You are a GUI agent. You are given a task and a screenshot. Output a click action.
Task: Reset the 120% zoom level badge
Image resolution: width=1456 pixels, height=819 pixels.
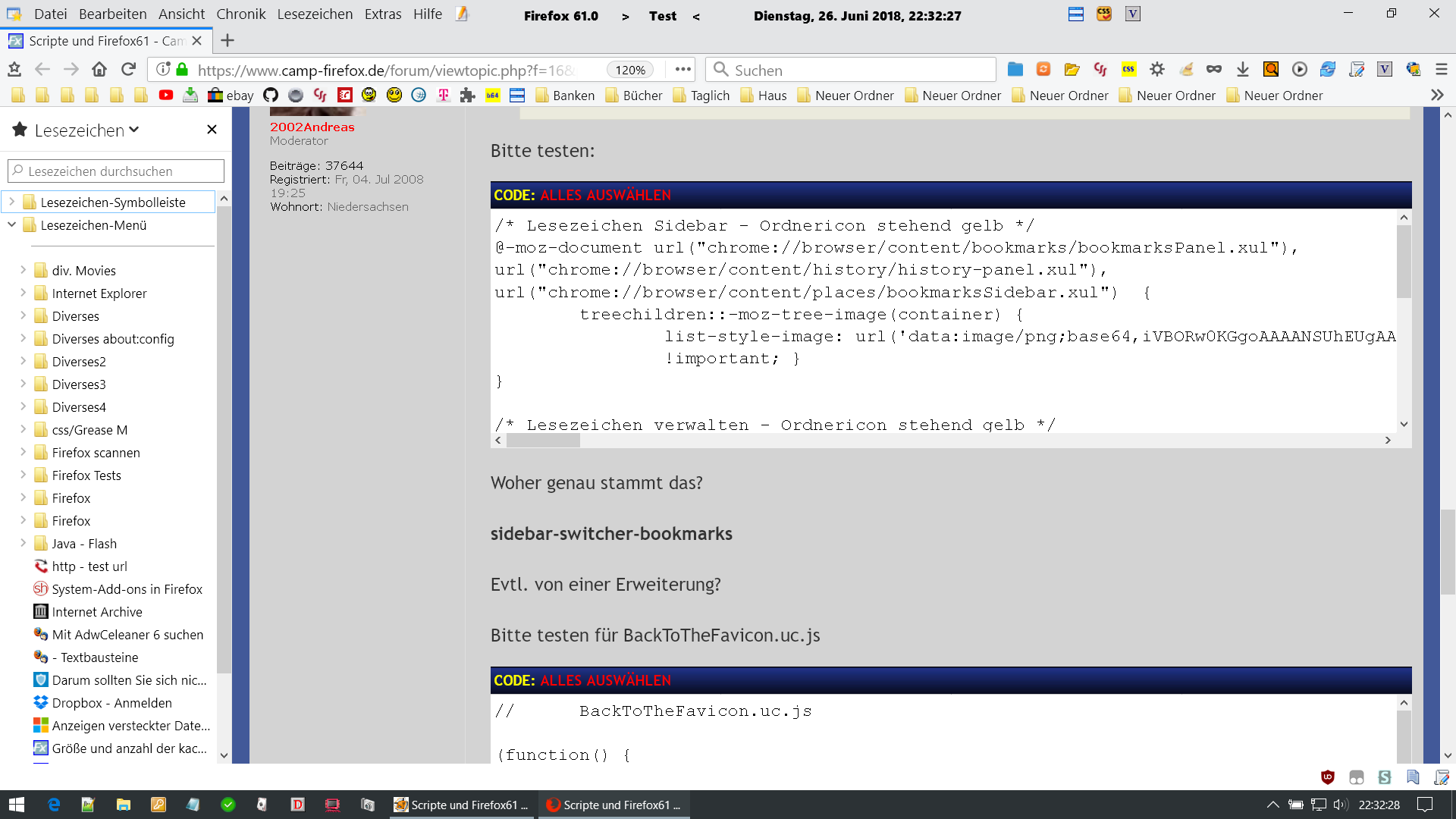tap(629, 70)
